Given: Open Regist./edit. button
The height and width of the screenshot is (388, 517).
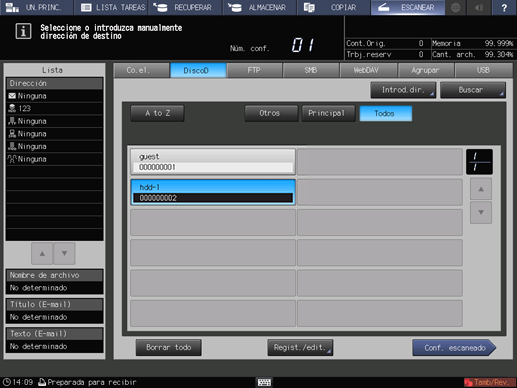Looking at the screenshot, I should tap(300, 348).
